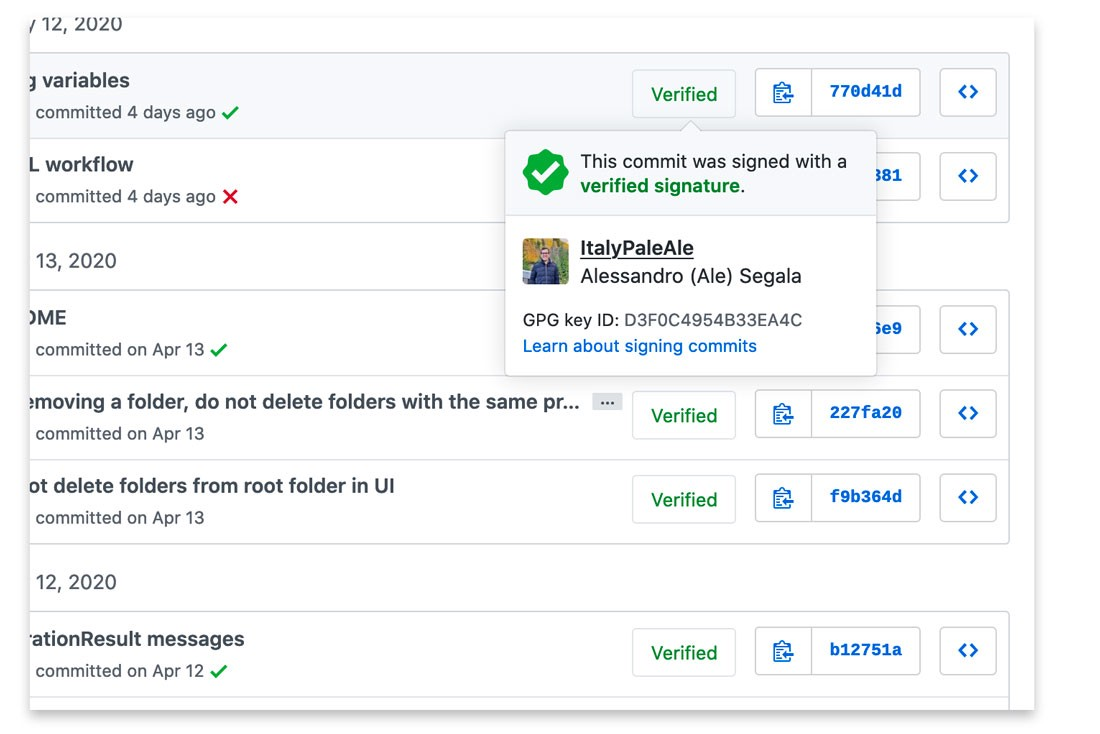Open Verified badge for commit b12751a

[x=684, y=652]
